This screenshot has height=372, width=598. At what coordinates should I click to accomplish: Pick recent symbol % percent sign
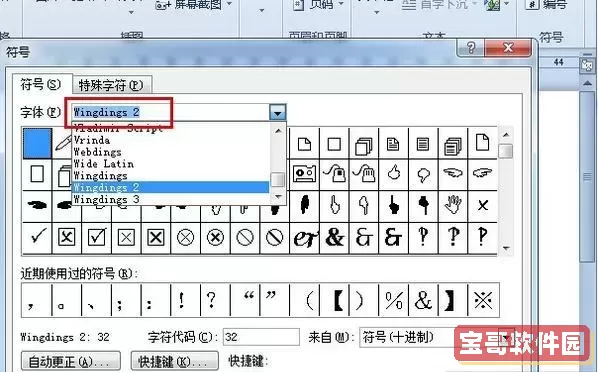point(394,300)
